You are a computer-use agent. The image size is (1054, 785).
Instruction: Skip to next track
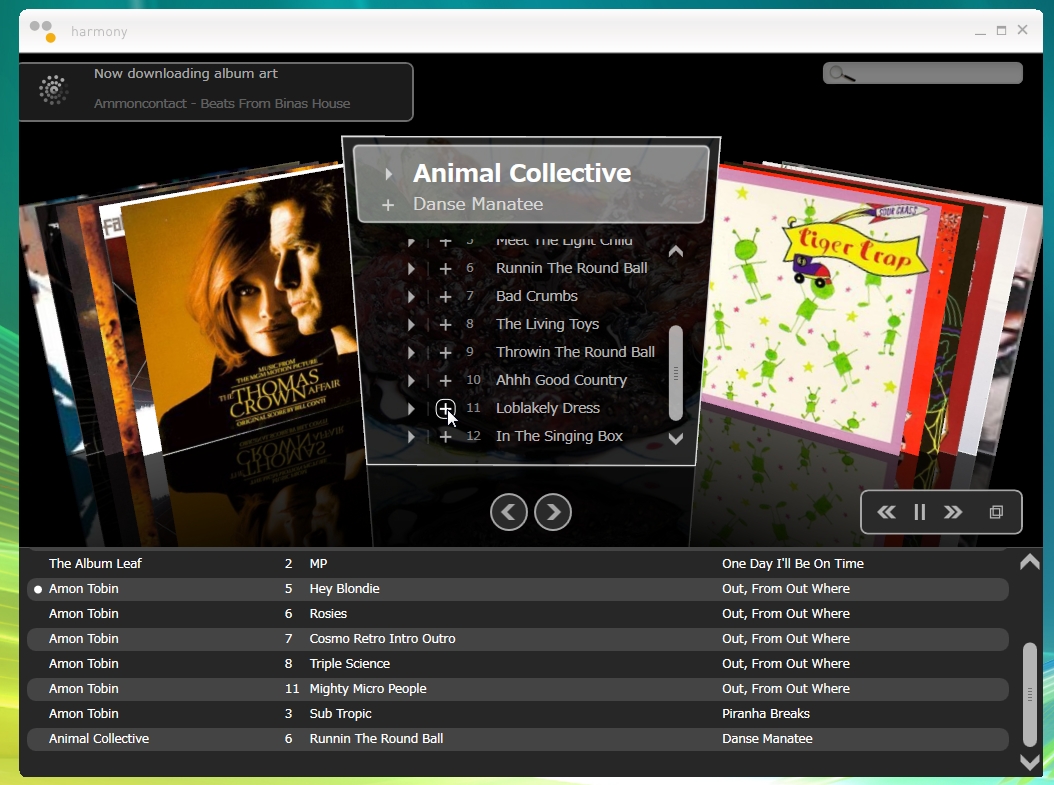coord(952,512)
